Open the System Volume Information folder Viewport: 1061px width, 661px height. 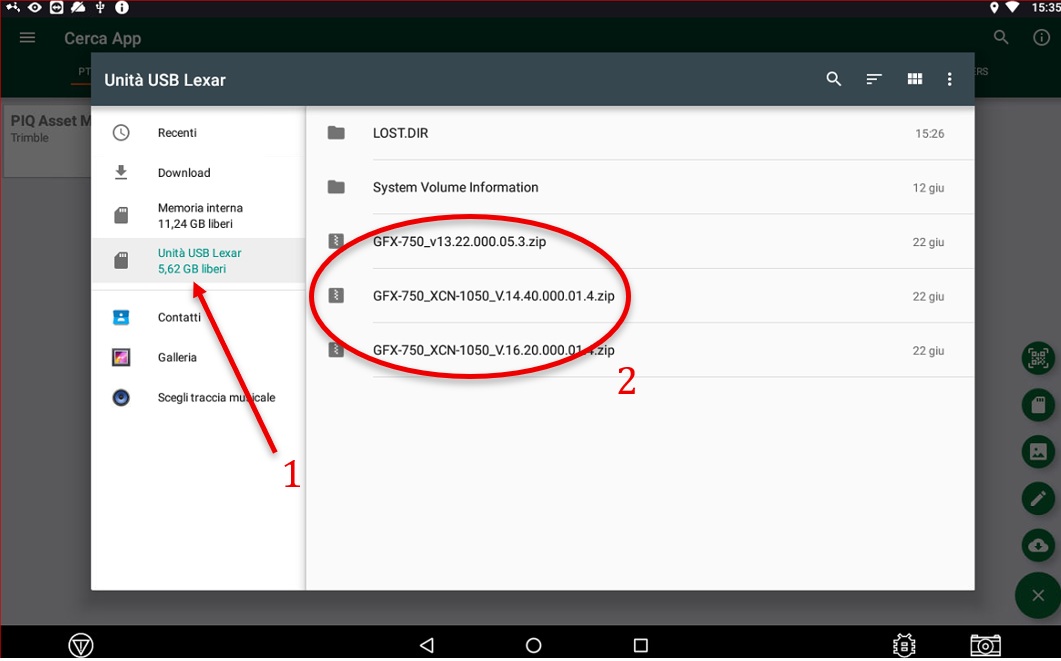[640, 187]
